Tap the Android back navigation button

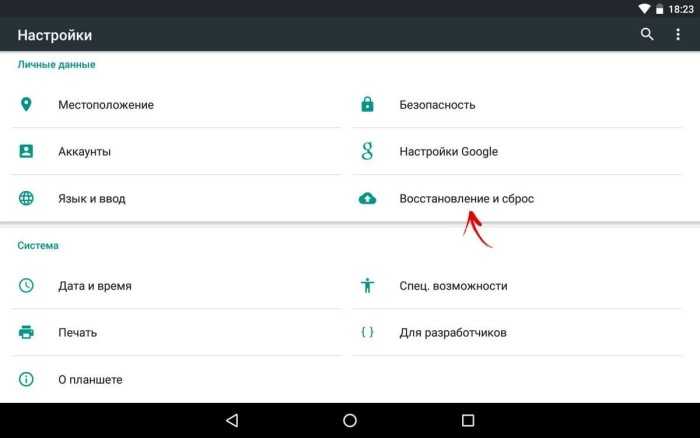pos(233,420)
